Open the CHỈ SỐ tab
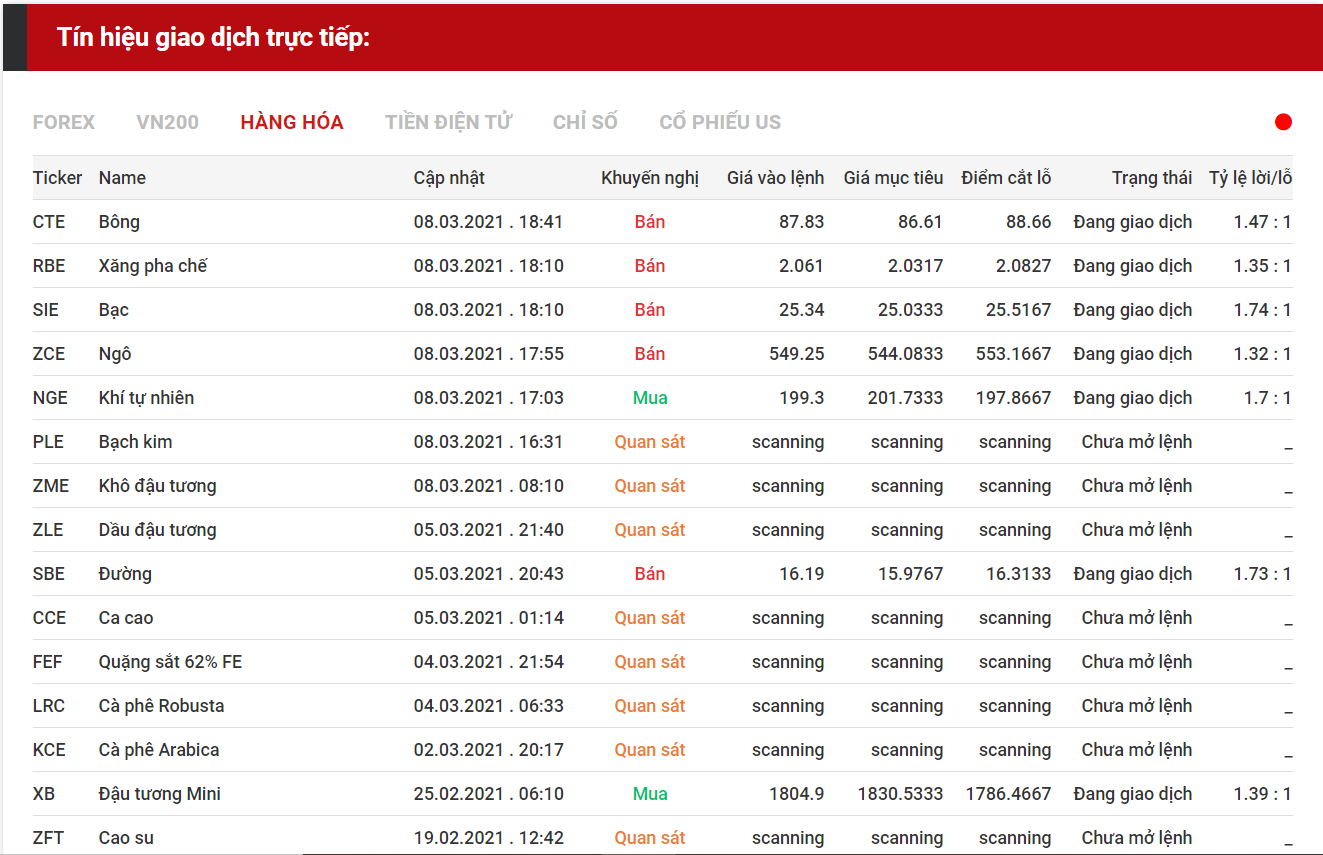Viewport: 1323px width, 855px height. (585, 122)
